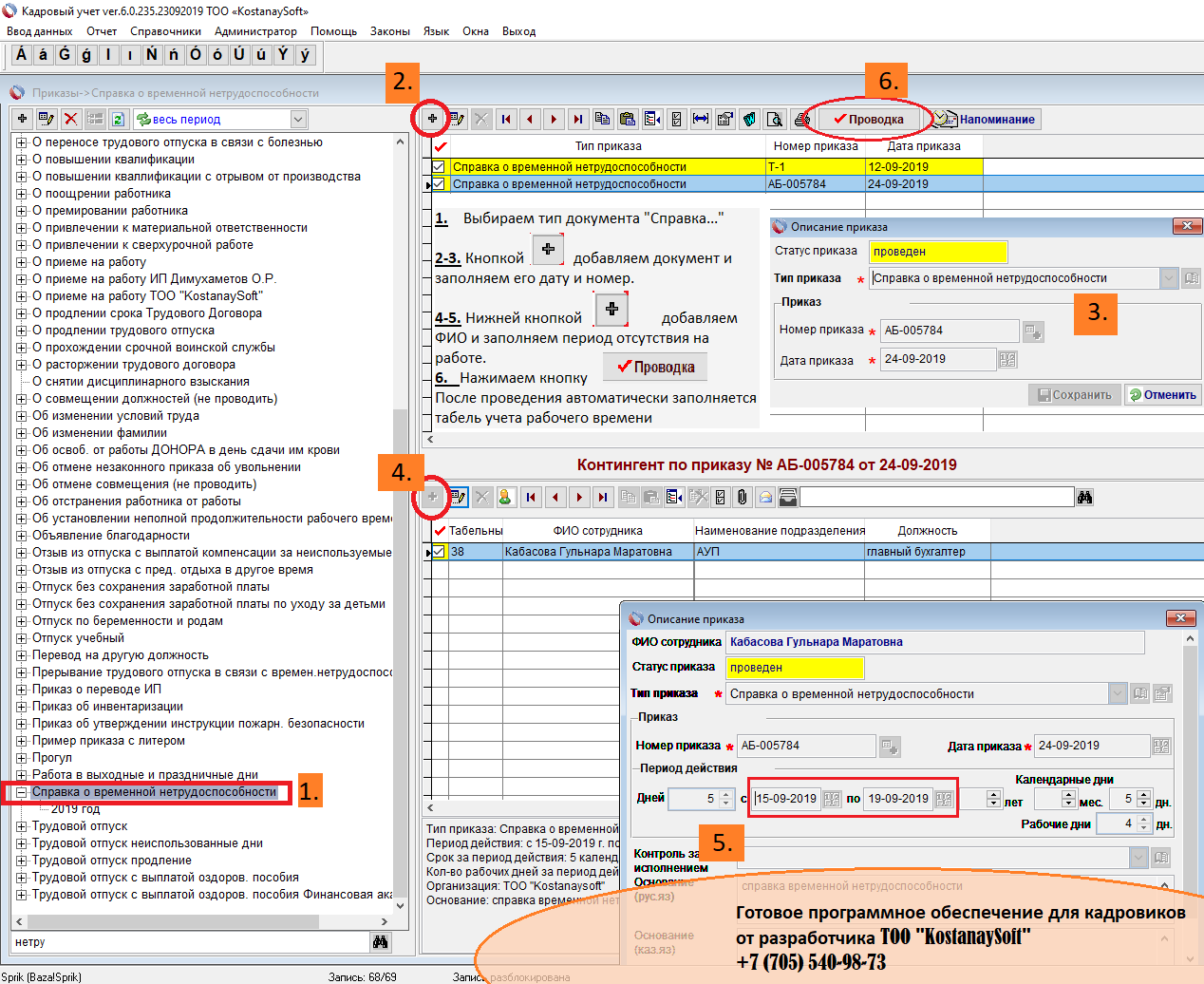The image size is (1204, 984).
Task: Expand 'О приеме на работу' tree node
Action: [21, 262]
